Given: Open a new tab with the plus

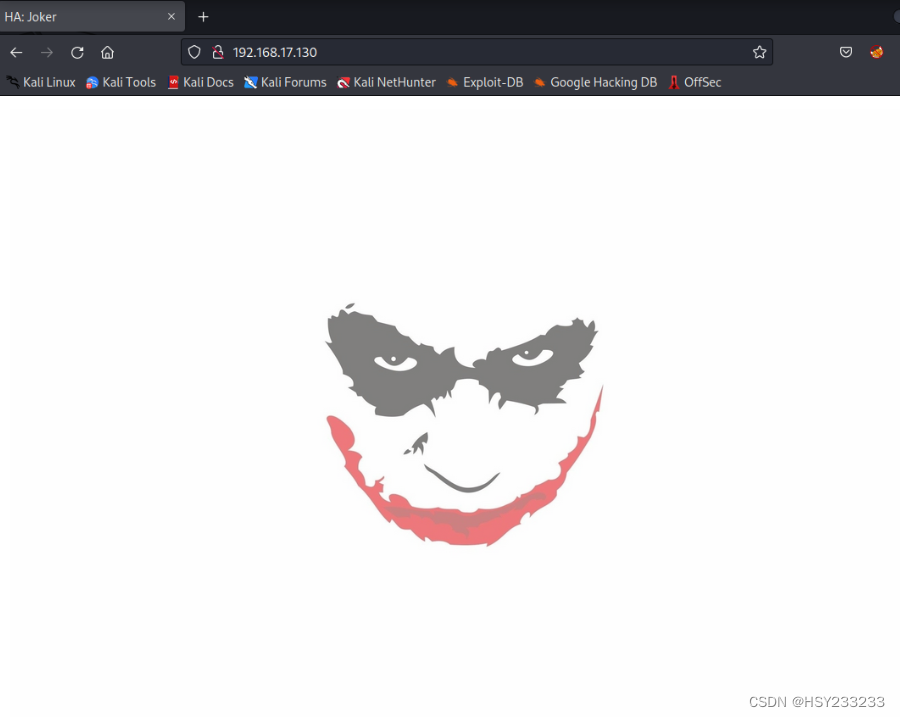Looking at the screenshot, I should [203, 17].
